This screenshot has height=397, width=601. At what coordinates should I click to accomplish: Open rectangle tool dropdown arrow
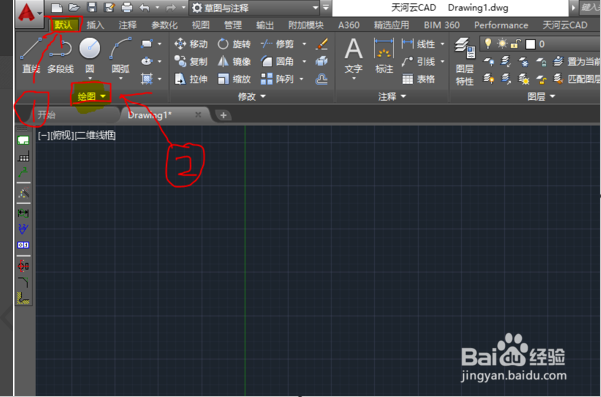pyautogui.click(x=159, y=44)
